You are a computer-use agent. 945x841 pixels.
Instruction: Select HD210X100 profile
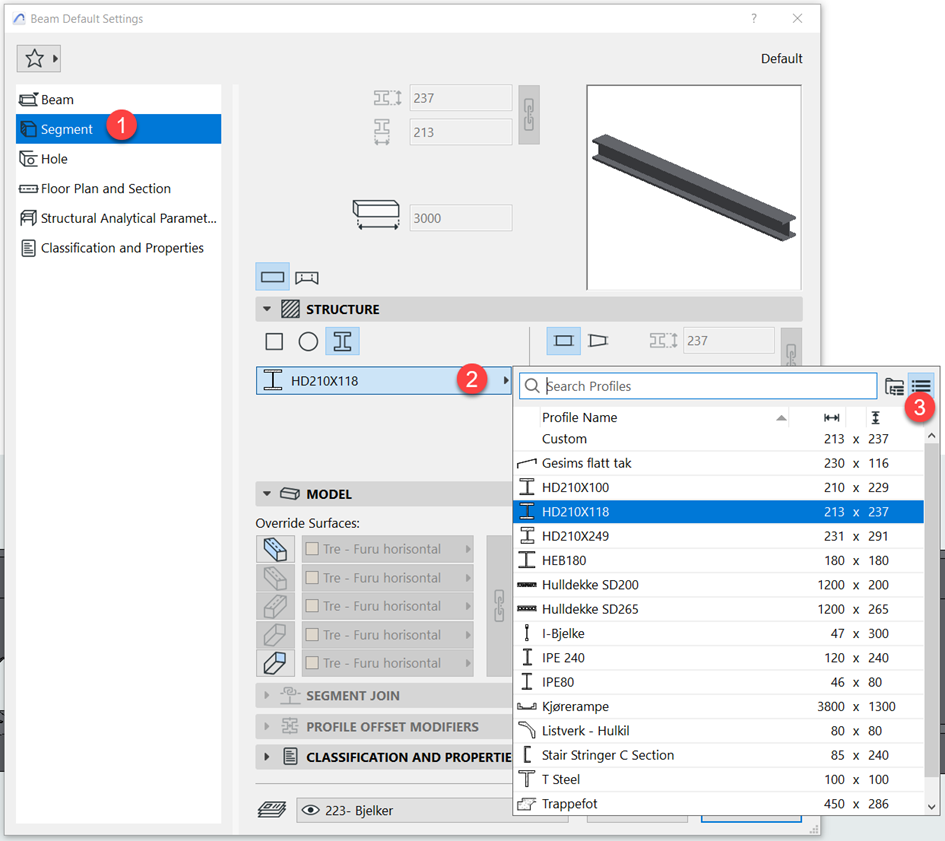pos(718,487)
